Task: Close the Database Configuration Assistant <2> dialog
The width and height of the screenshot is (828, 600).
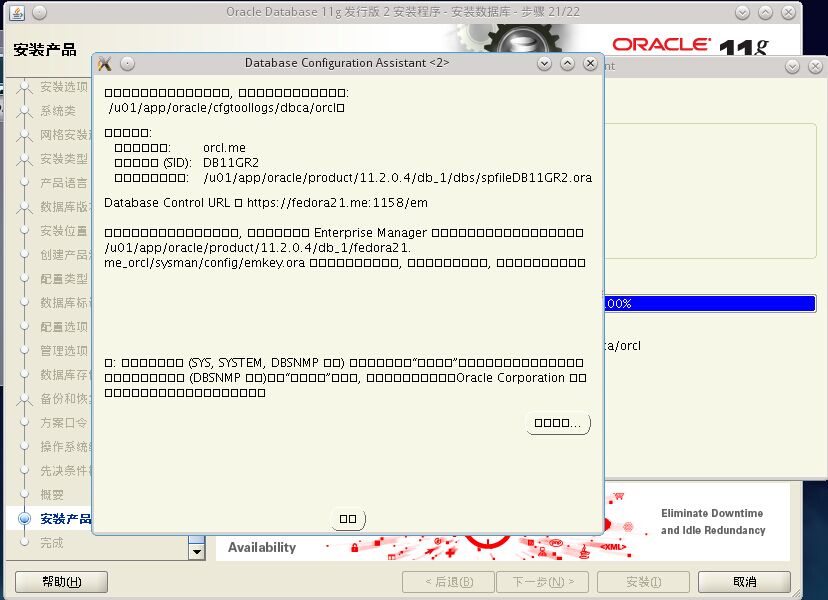Action: pos(590,64)
